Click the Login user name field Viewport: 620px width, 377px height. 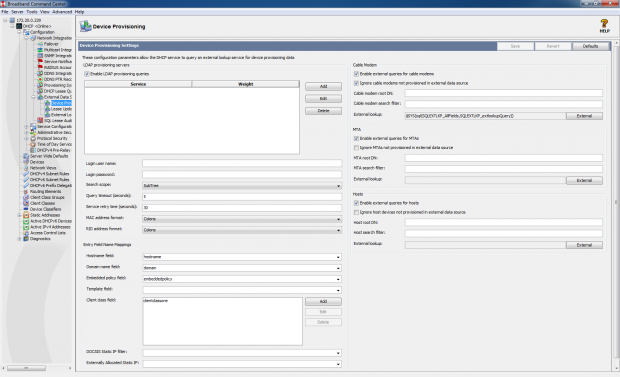(242, 163)
